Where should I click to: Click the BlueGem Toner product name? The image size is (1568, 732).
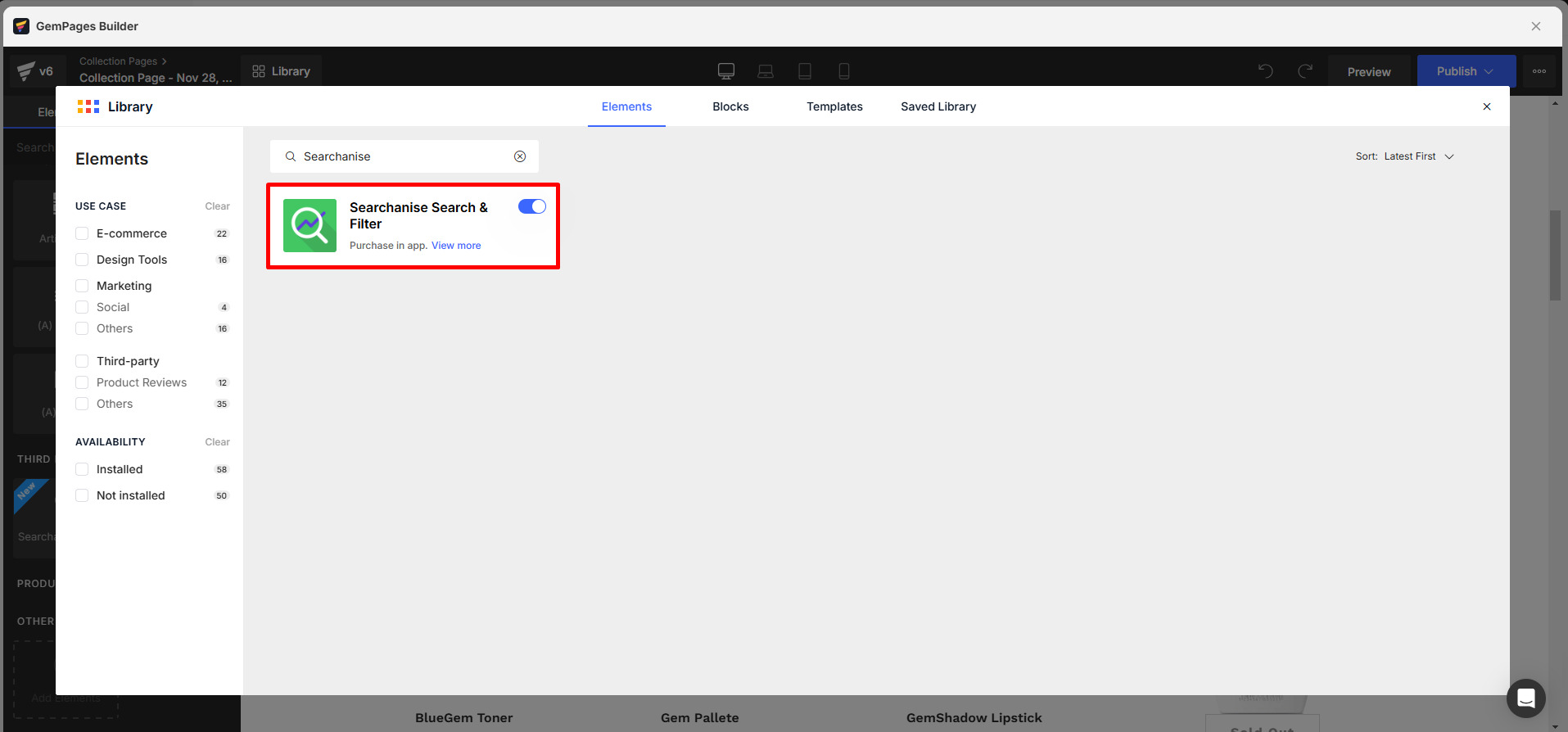(x=464, y=718)
